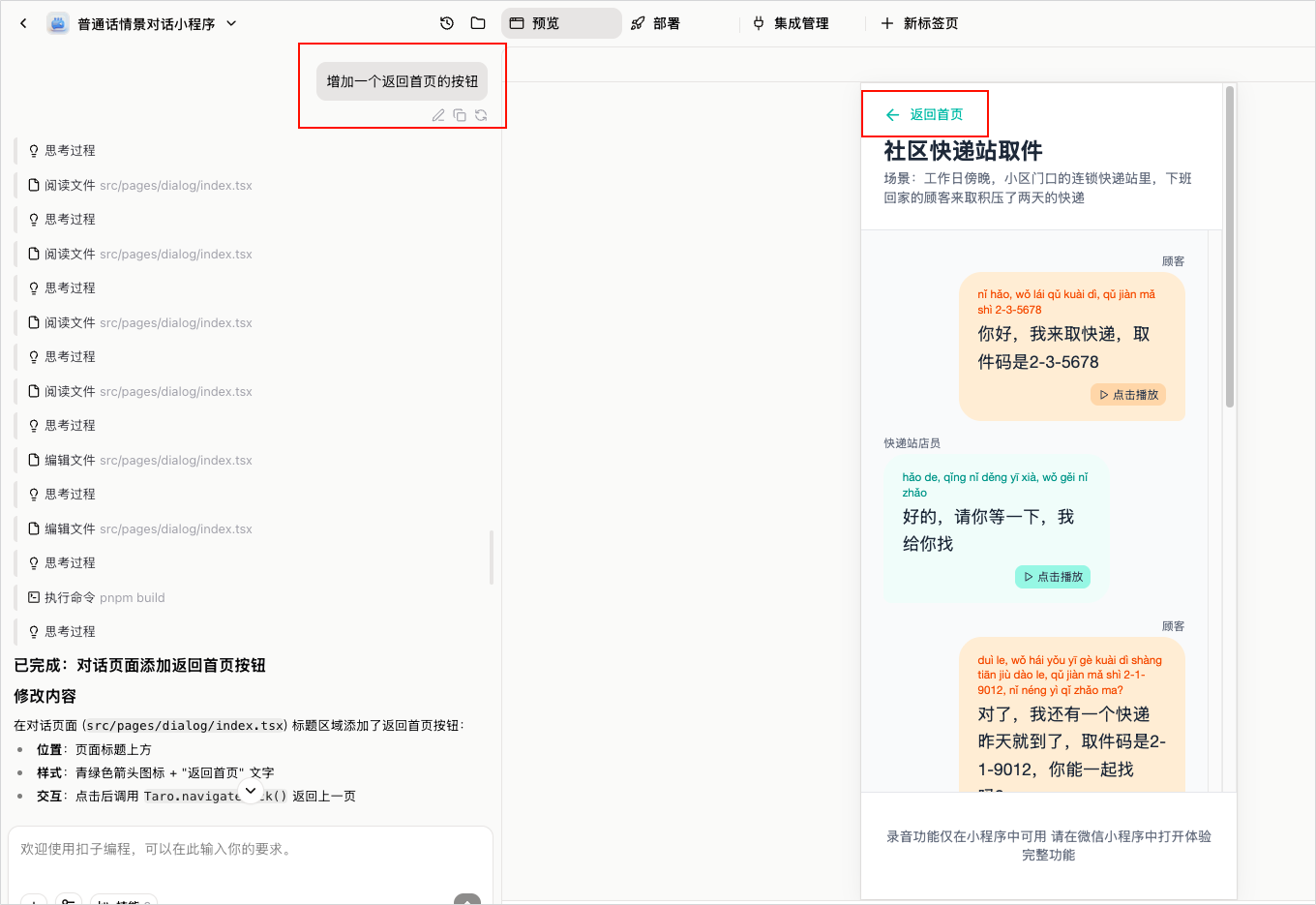The width and height of the screenshot is (1316, 905).
Task: Click the 录音功能仅在小程序中可用 notice
Action: 1049,845
